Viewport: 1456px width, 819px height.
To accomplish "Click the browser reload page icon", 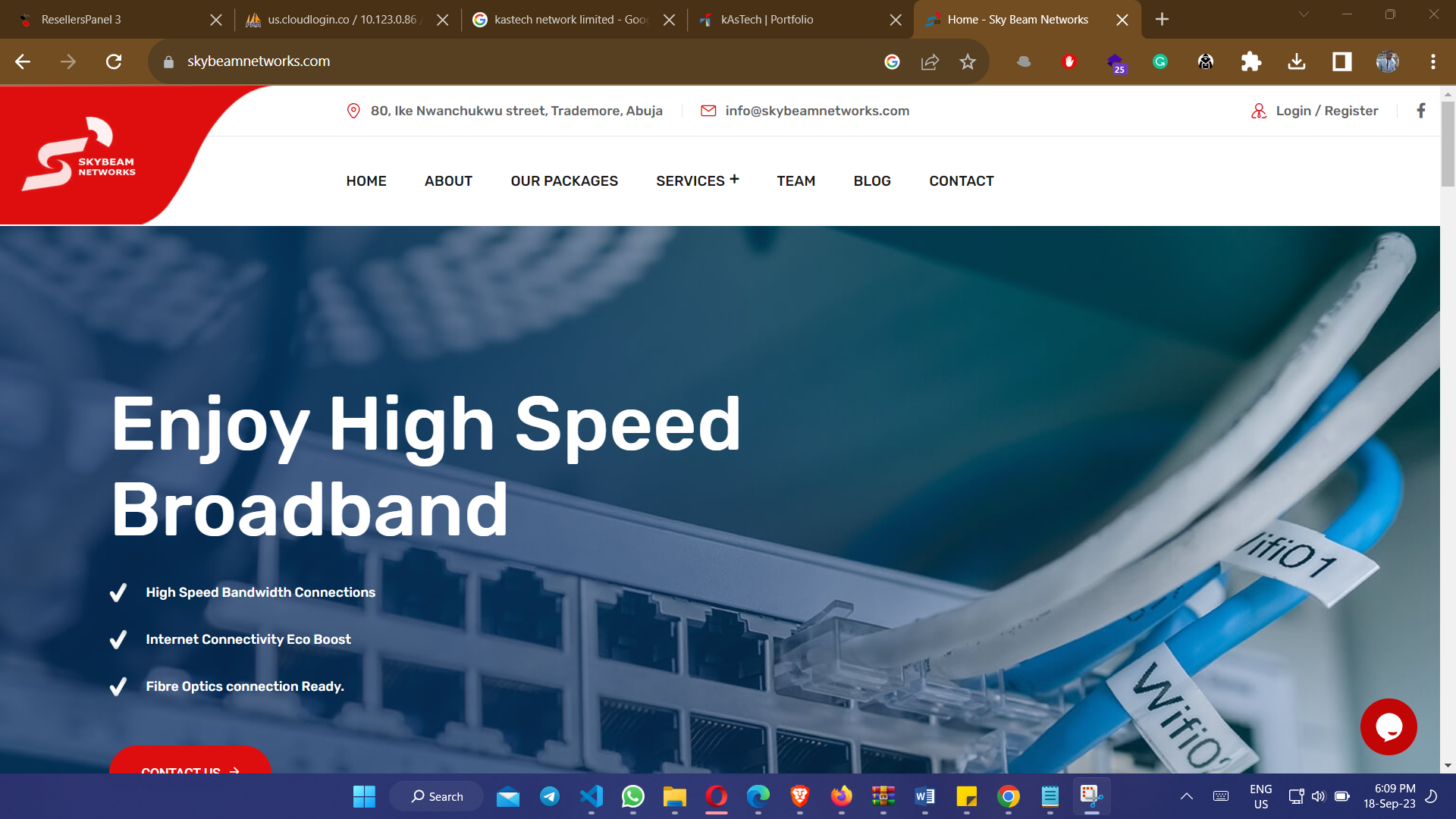I will 114,61.
